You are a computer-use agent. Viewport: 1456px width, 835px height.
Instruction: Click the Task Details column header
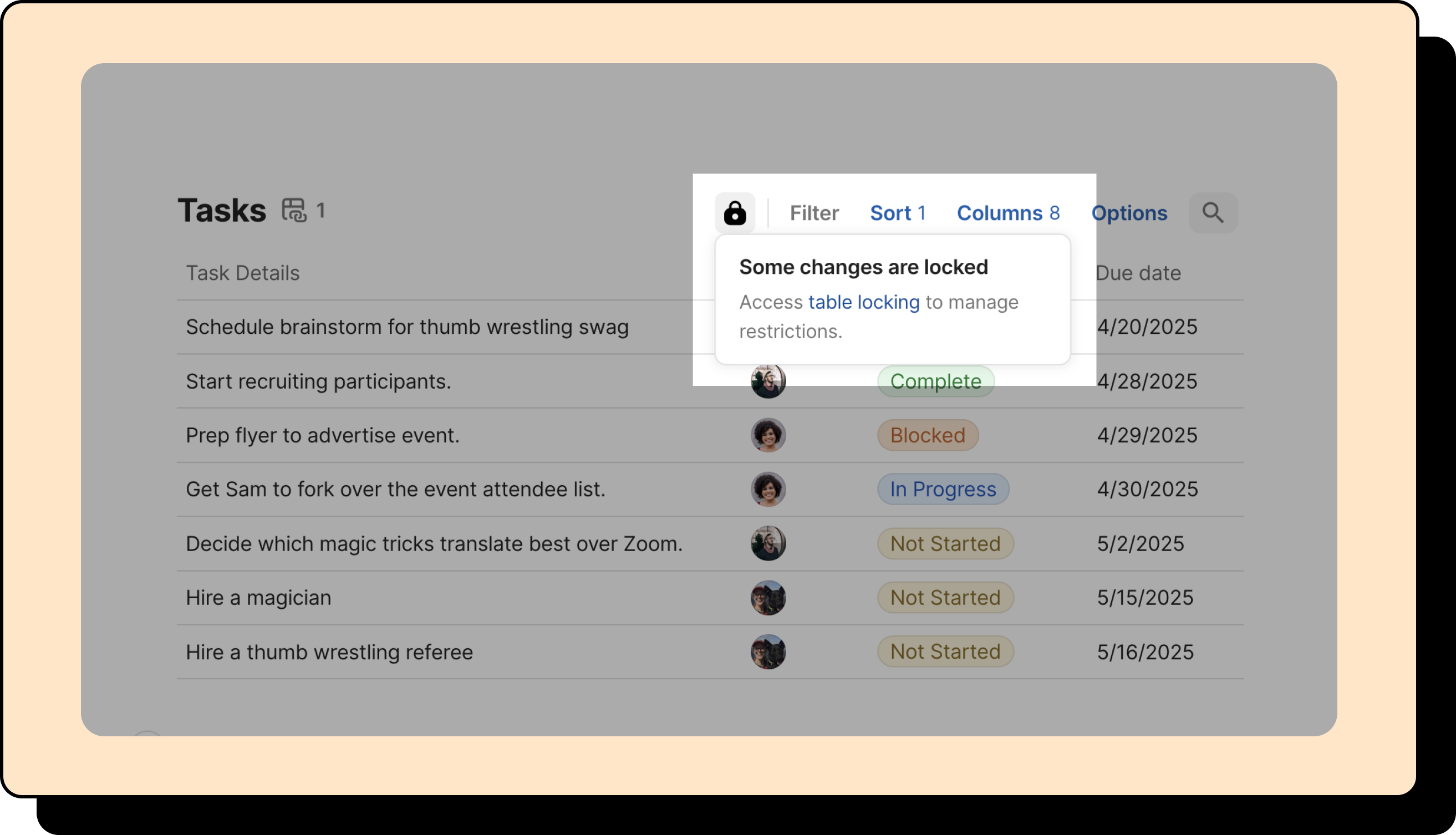tap(242, 273)
